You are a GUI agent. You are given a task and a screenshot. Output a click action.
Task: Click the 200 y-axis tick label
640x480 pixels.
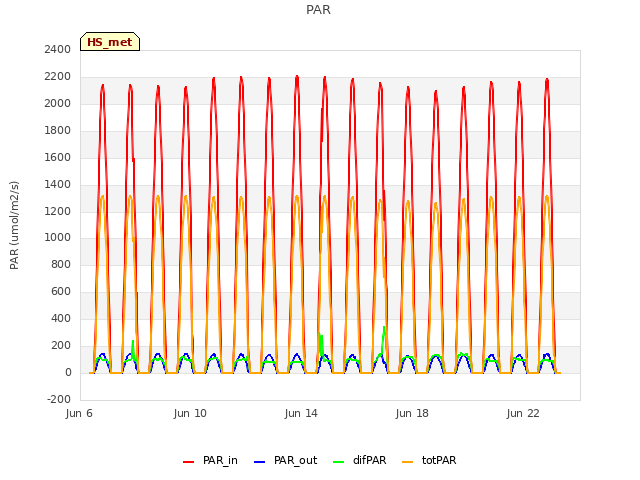61,346
